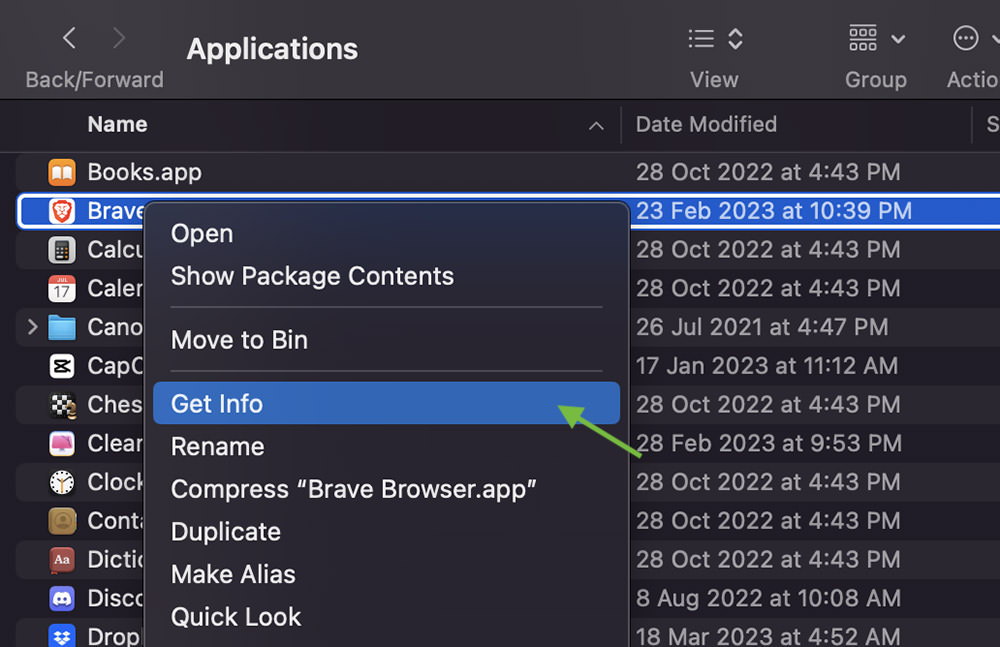Image resolution: width=1000 pixels, height=647 pixels.
Task: Click the Group icon grid
Action: pos(863,38)
